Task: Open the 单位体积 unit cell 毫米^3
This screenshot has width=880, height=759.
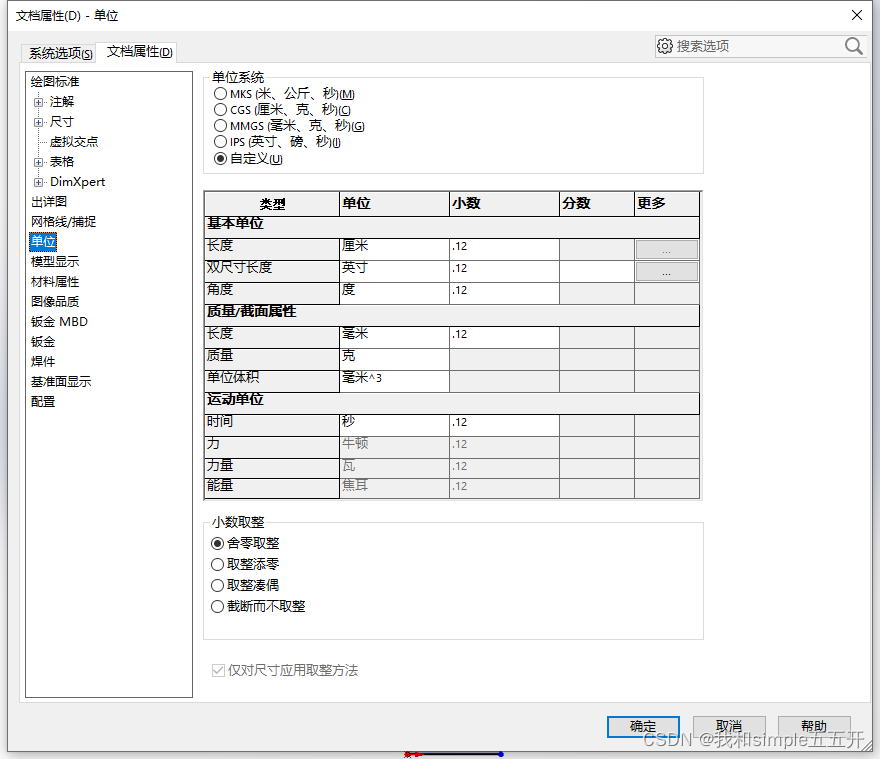Action: [x=394, y=381]
